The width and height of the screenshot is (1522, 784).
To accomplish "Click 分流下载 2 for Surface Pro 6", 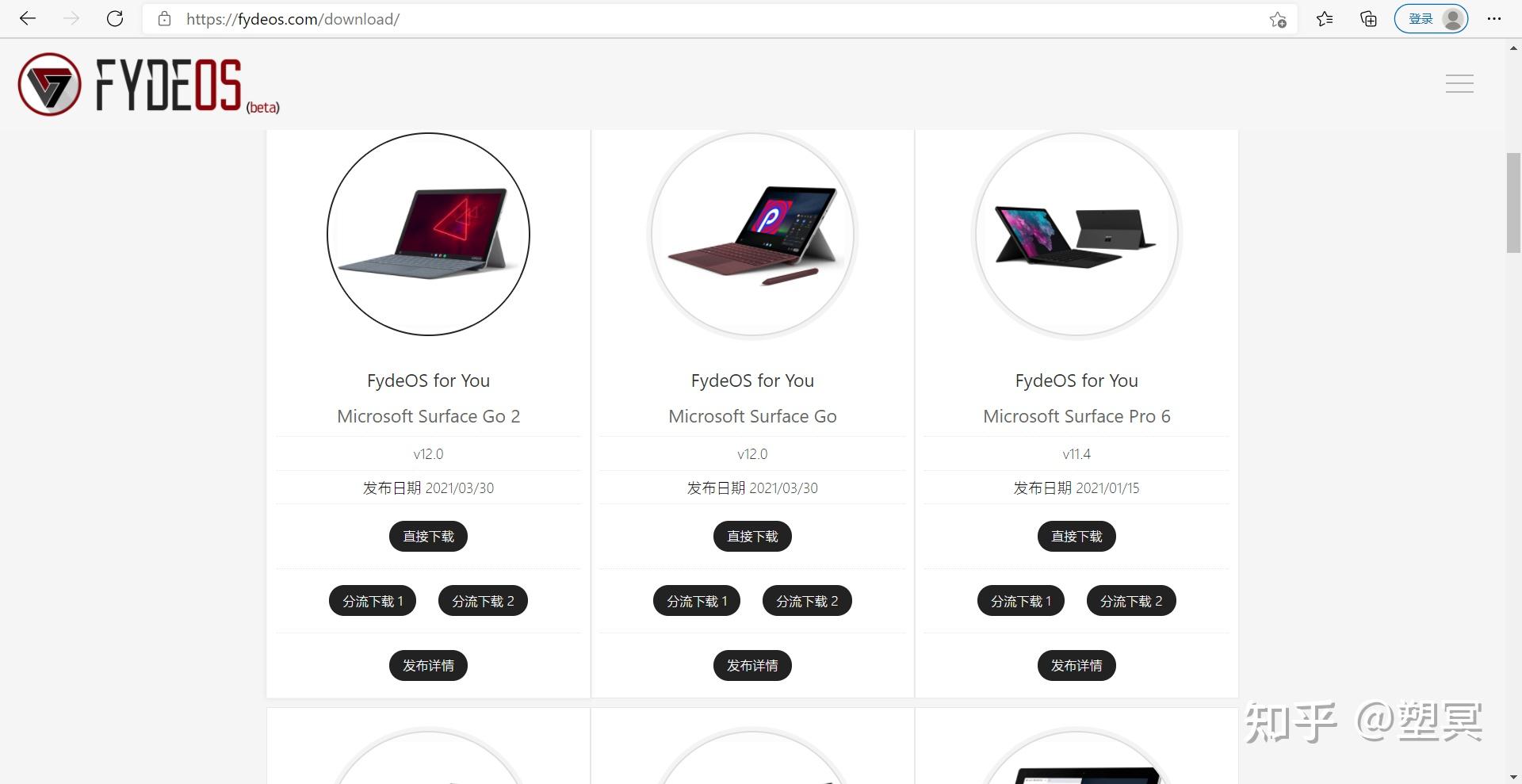I will tap(1131, 602).
